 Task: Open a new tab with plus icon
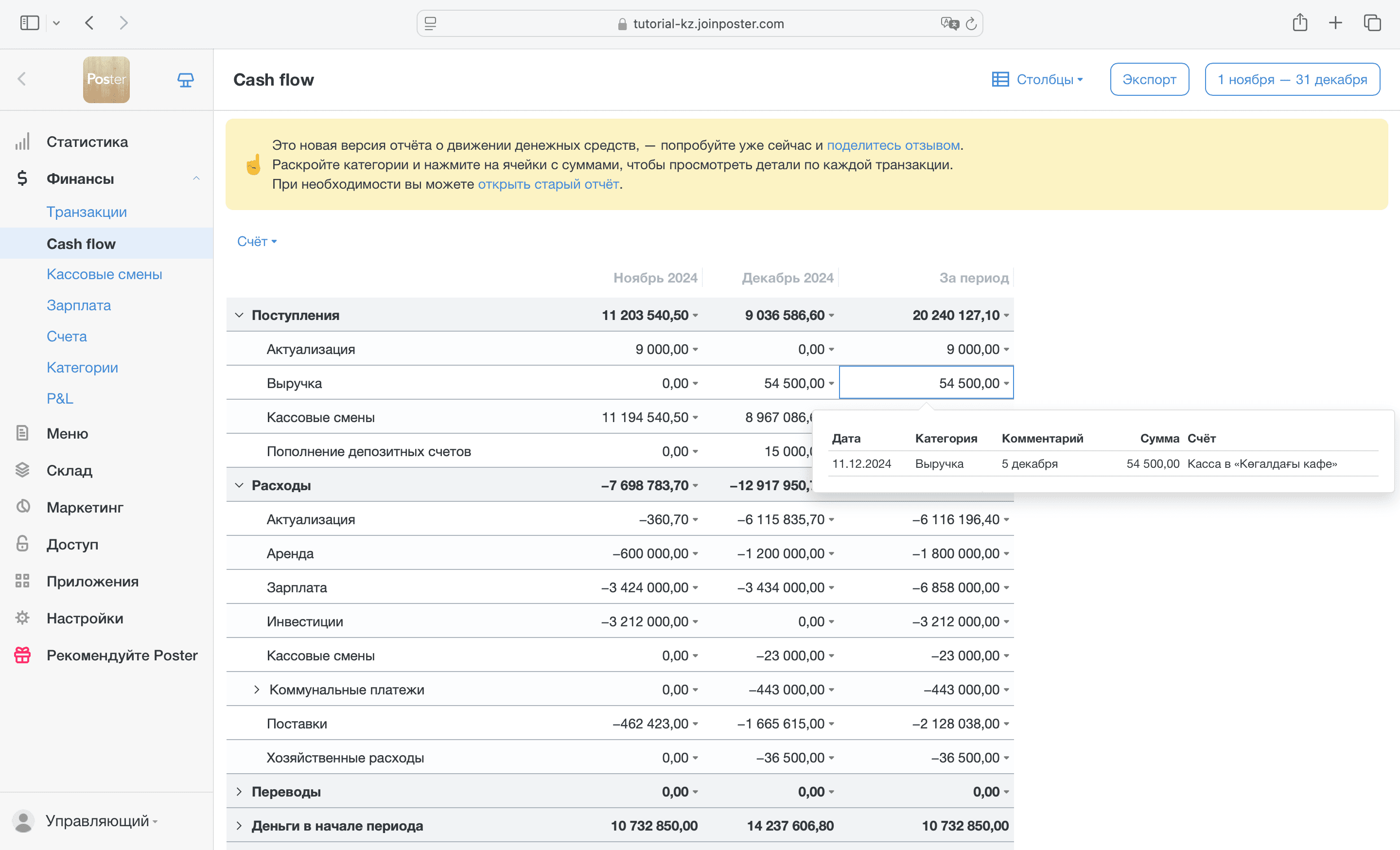click(x=1336, y=23)
